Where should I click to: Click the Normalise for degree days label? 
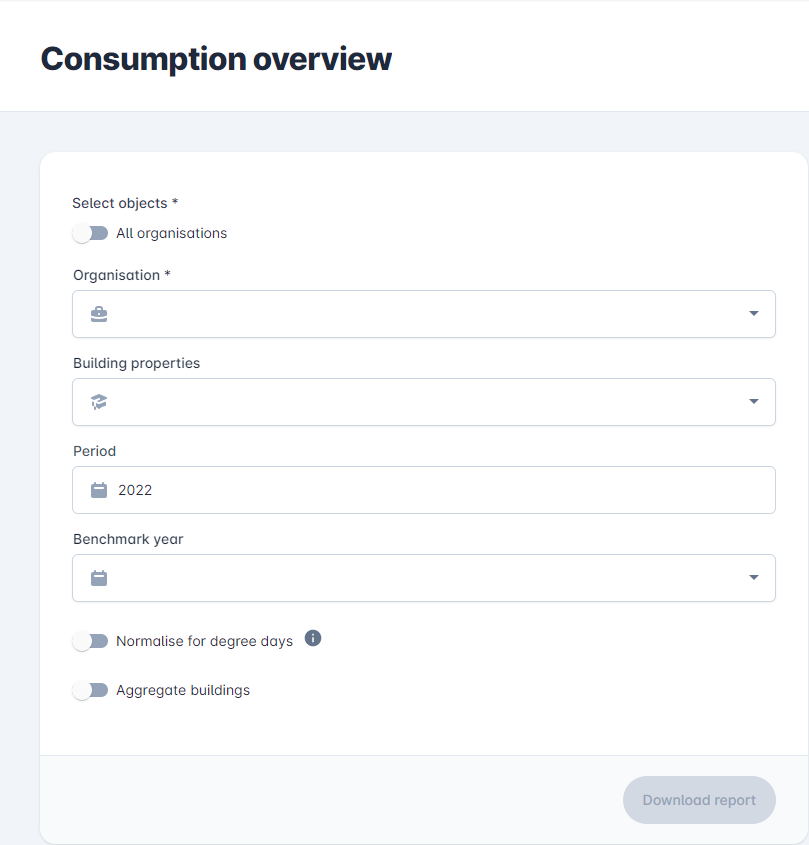(x=204, y=641)
